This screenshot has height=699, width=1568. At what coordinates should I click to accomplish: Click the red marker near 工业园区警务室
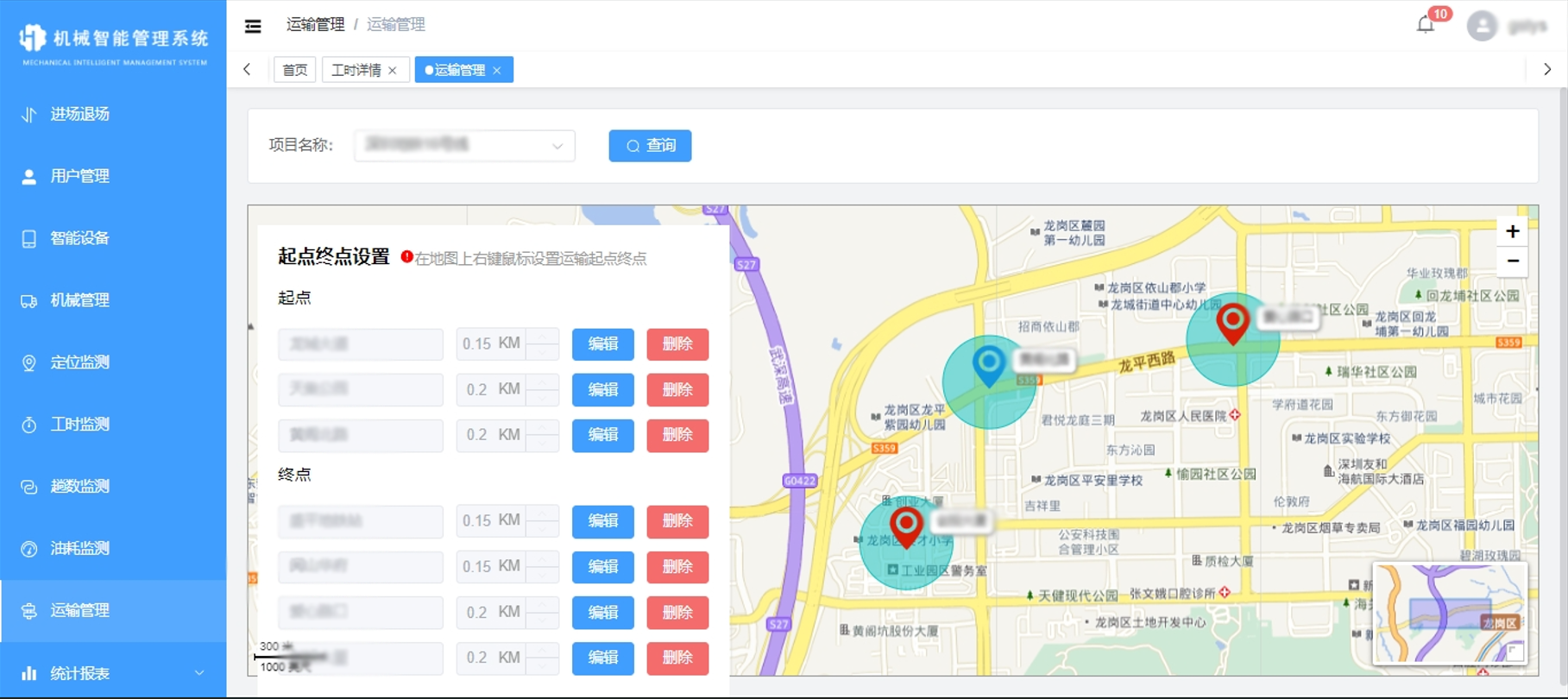pos(906,527)
